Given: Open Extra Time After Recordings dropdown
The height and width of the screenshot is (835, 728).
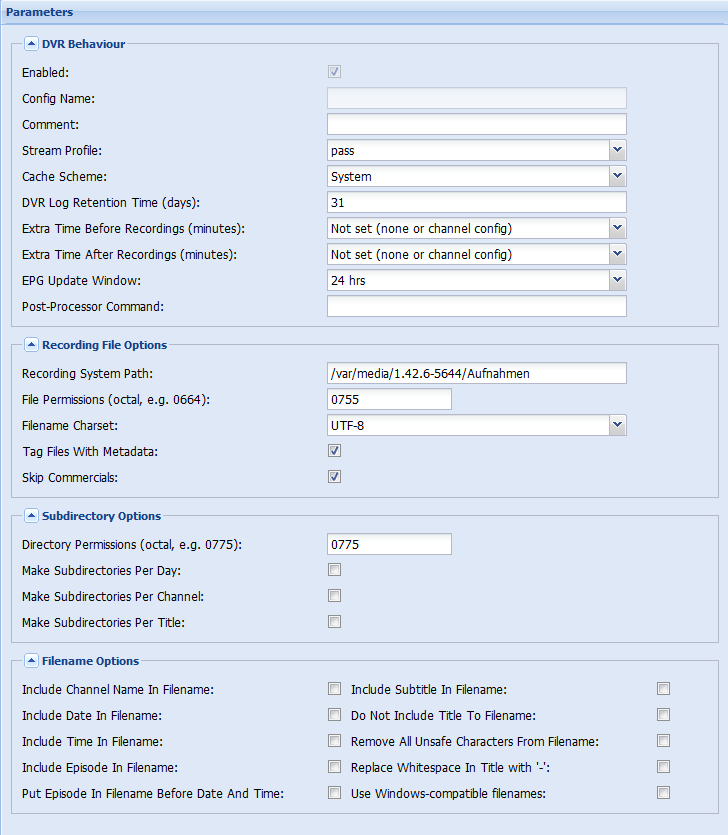Looking at the screenshot, I should point(617,254).
